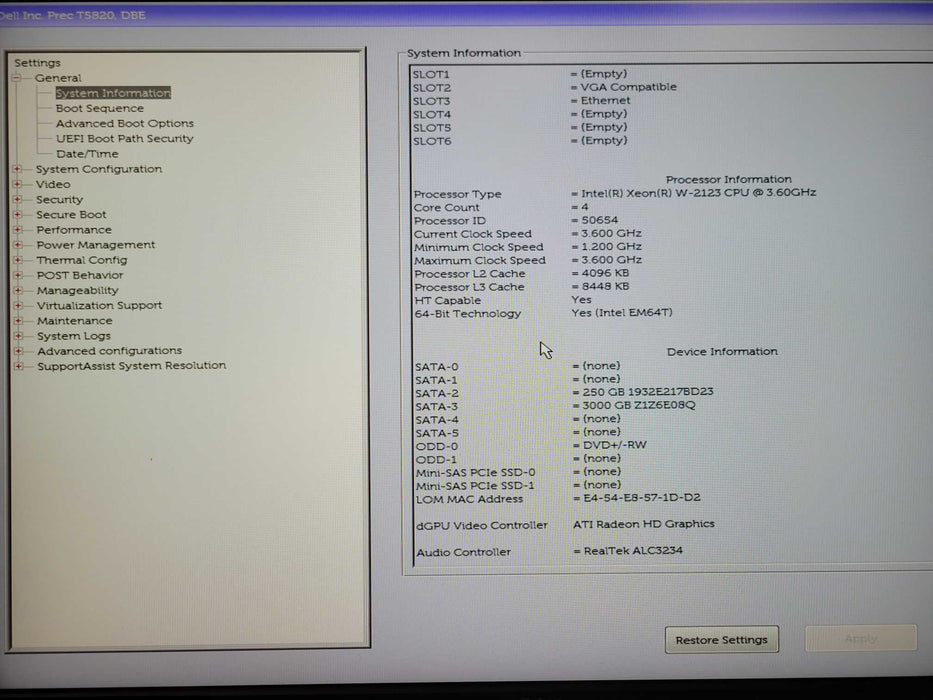Image resolution: width=933 pixels, height=700 pixels.
Task: Open Boot Sequence settings
Action: pos(99,108)
